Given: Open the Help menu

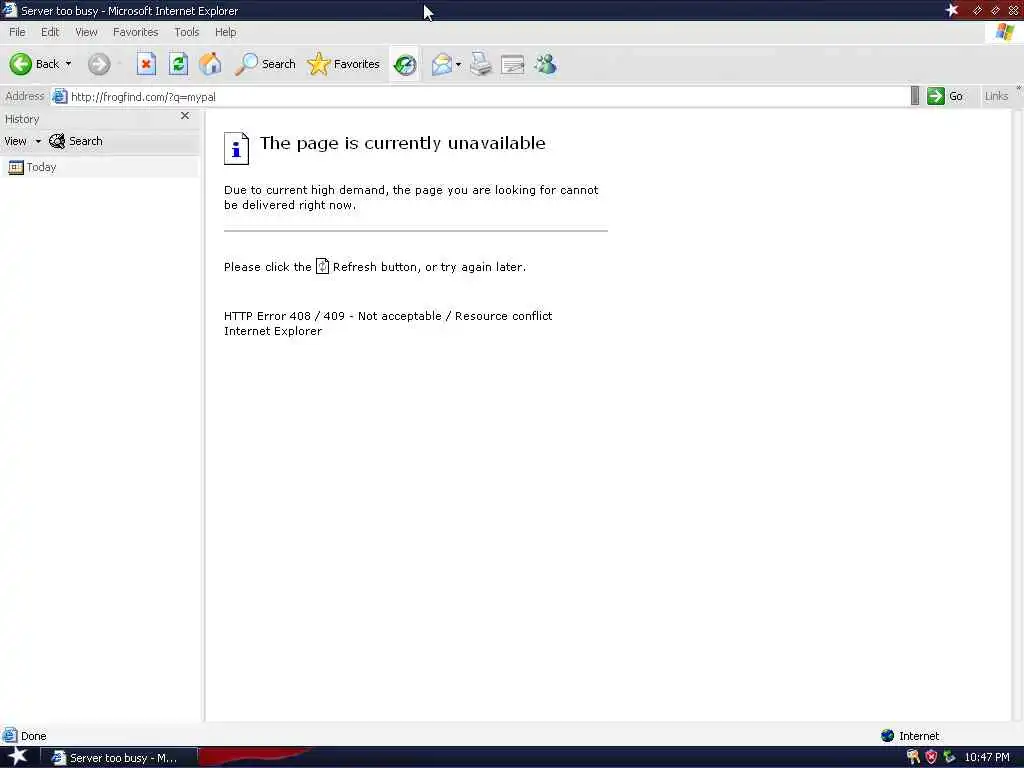Looking at the screenshot, I should (x=225, y=32).
